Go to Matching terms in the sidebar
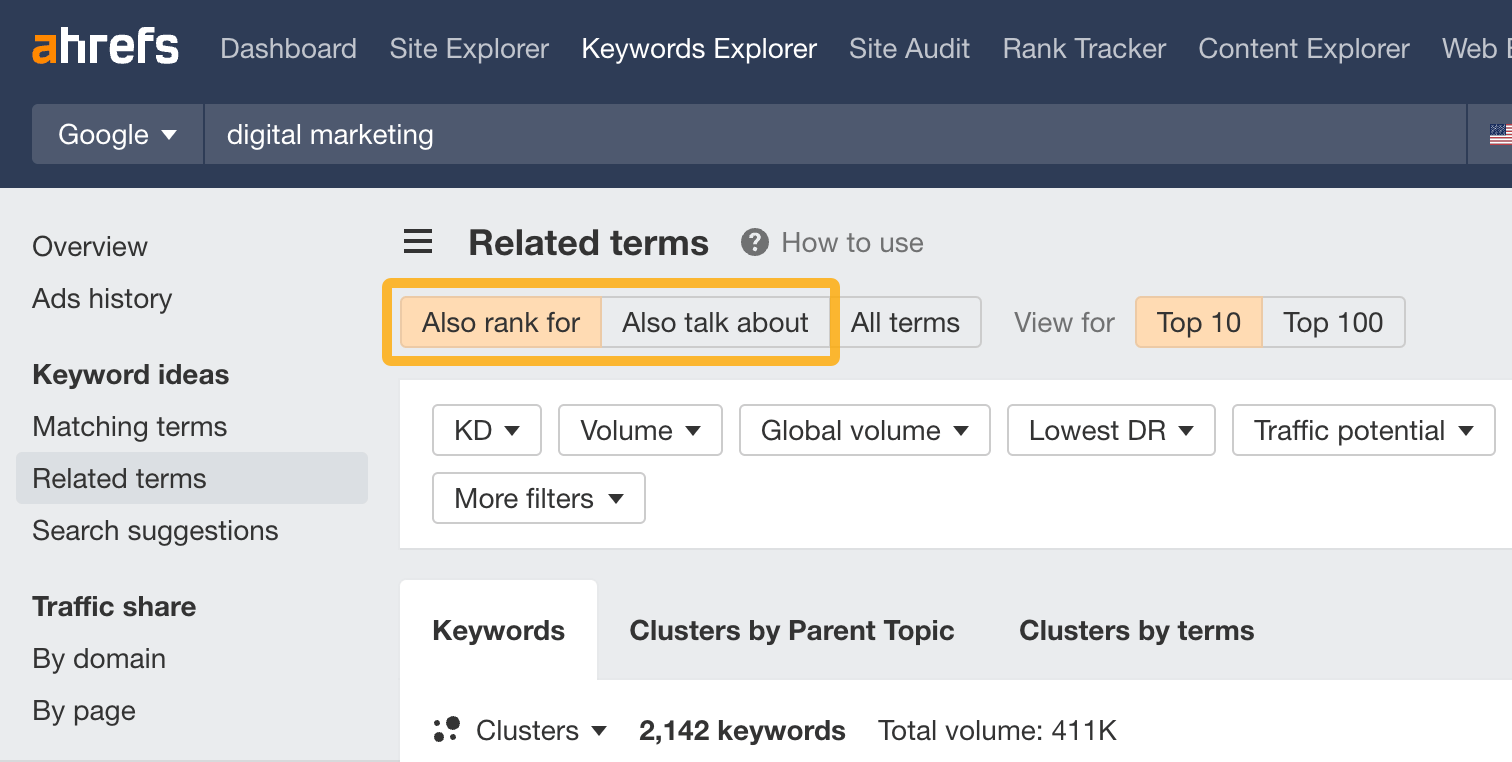The height and width of the screenshot is (762, 1512). [x=129, y=426]
